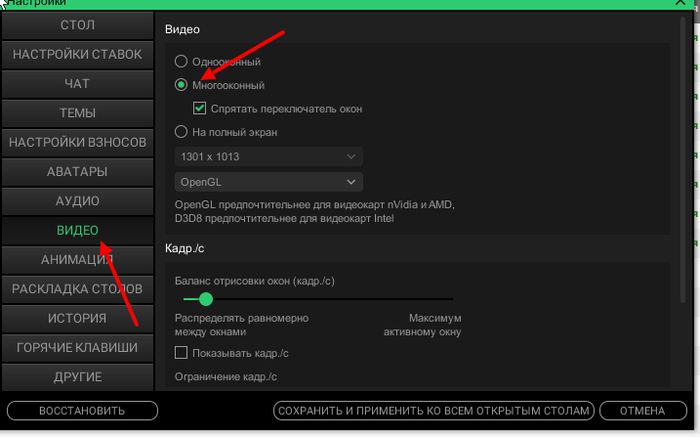
Task: Open the АВАТАРЫ section
Action: [78, 172]
